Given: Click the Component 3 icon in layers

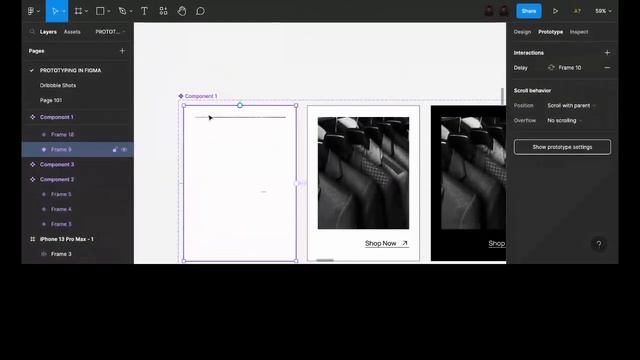Looking at the screenshot, I should click(x=32, y=164).
